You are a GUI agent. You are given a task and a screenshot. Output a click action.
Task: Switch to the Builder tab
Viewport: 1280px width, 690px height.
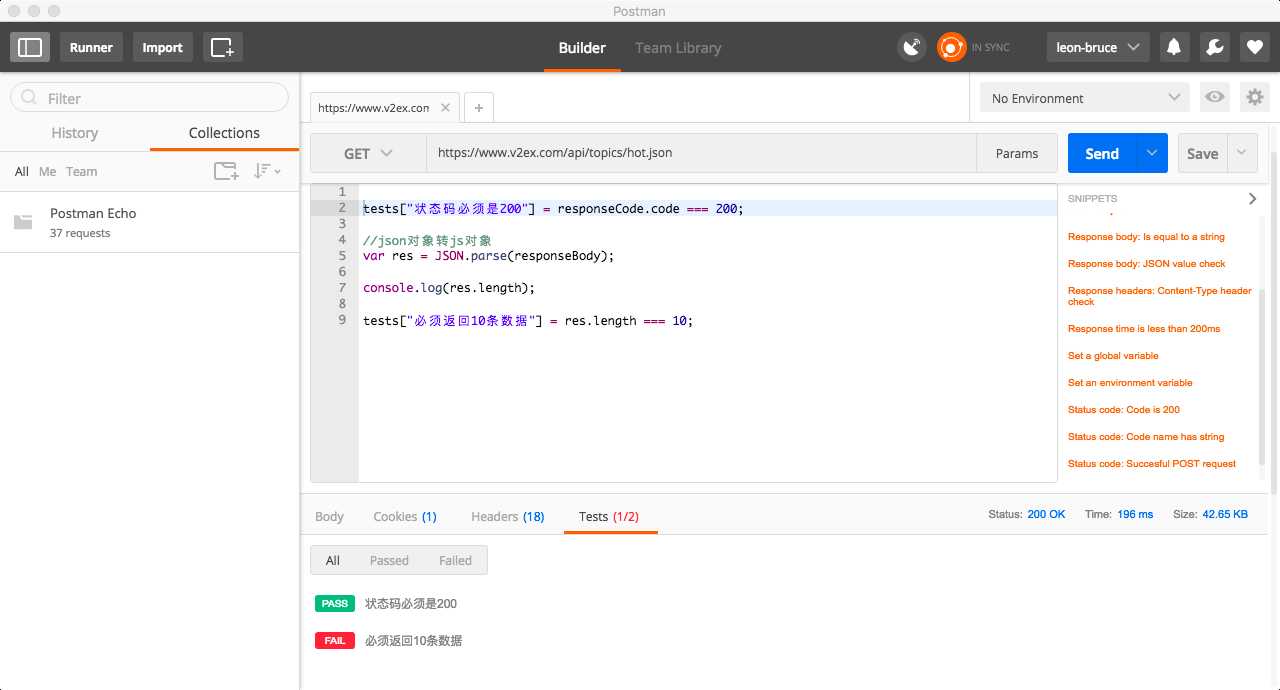(582, 47)
